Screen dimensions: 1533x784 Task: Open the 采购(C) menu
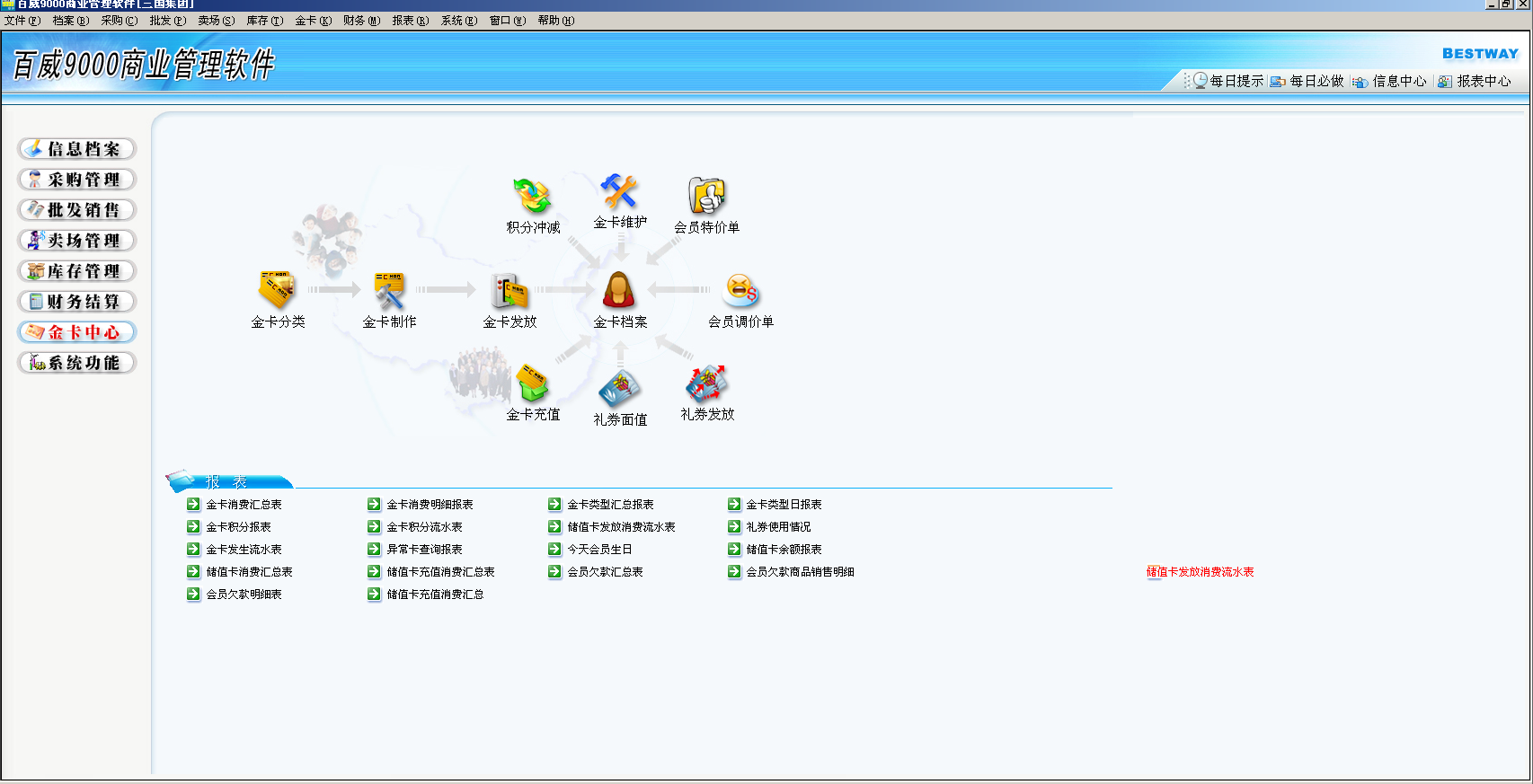tap(119, 21)
